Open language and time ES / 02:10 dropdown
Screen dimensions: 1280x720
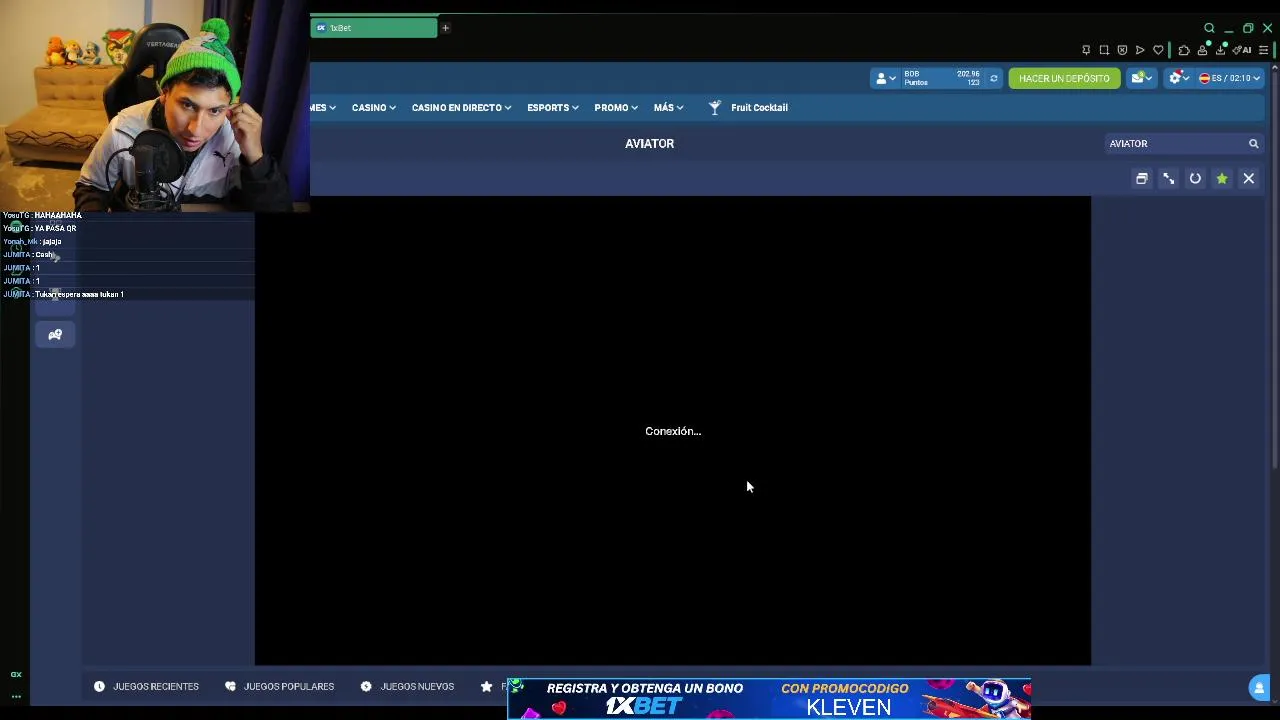1229,78
